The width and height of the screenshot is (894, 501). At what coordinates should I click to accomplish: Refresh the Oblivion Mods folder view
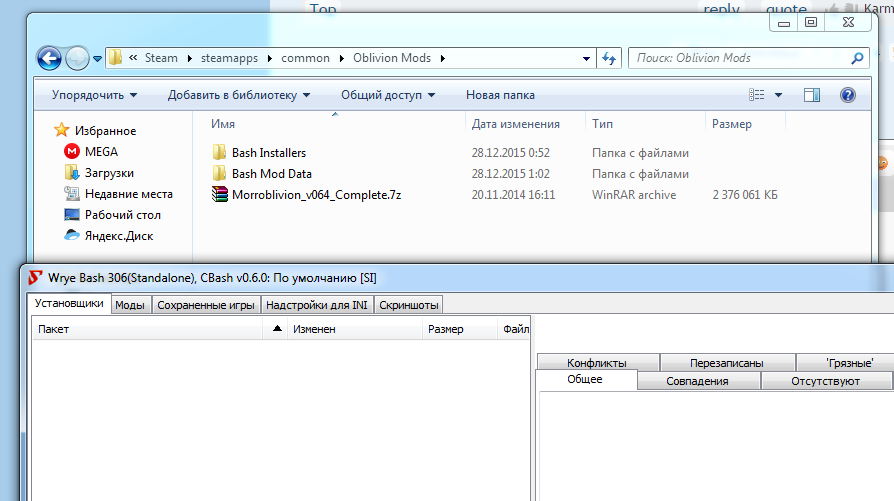(609, 59)
